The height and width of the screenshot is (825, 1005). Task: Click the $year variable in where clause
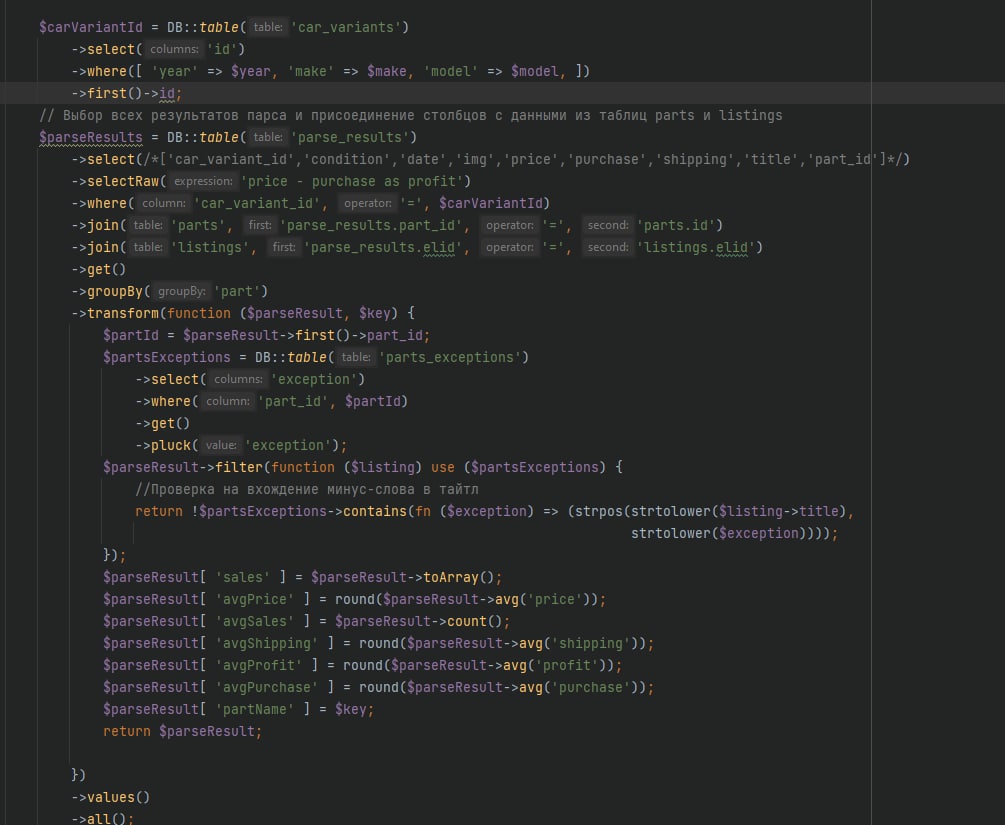(251, 71)
